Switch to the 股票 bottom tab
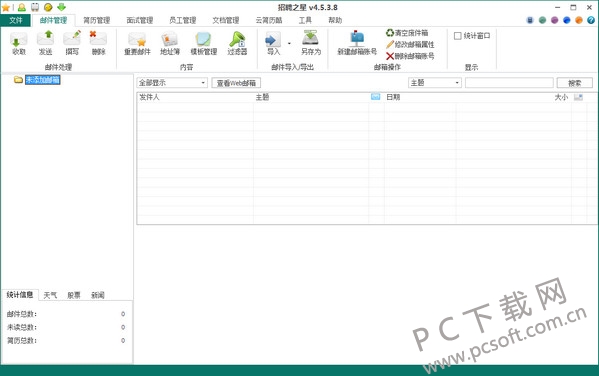The width and height of the screenshot is (599, 376). coord(74,295)
